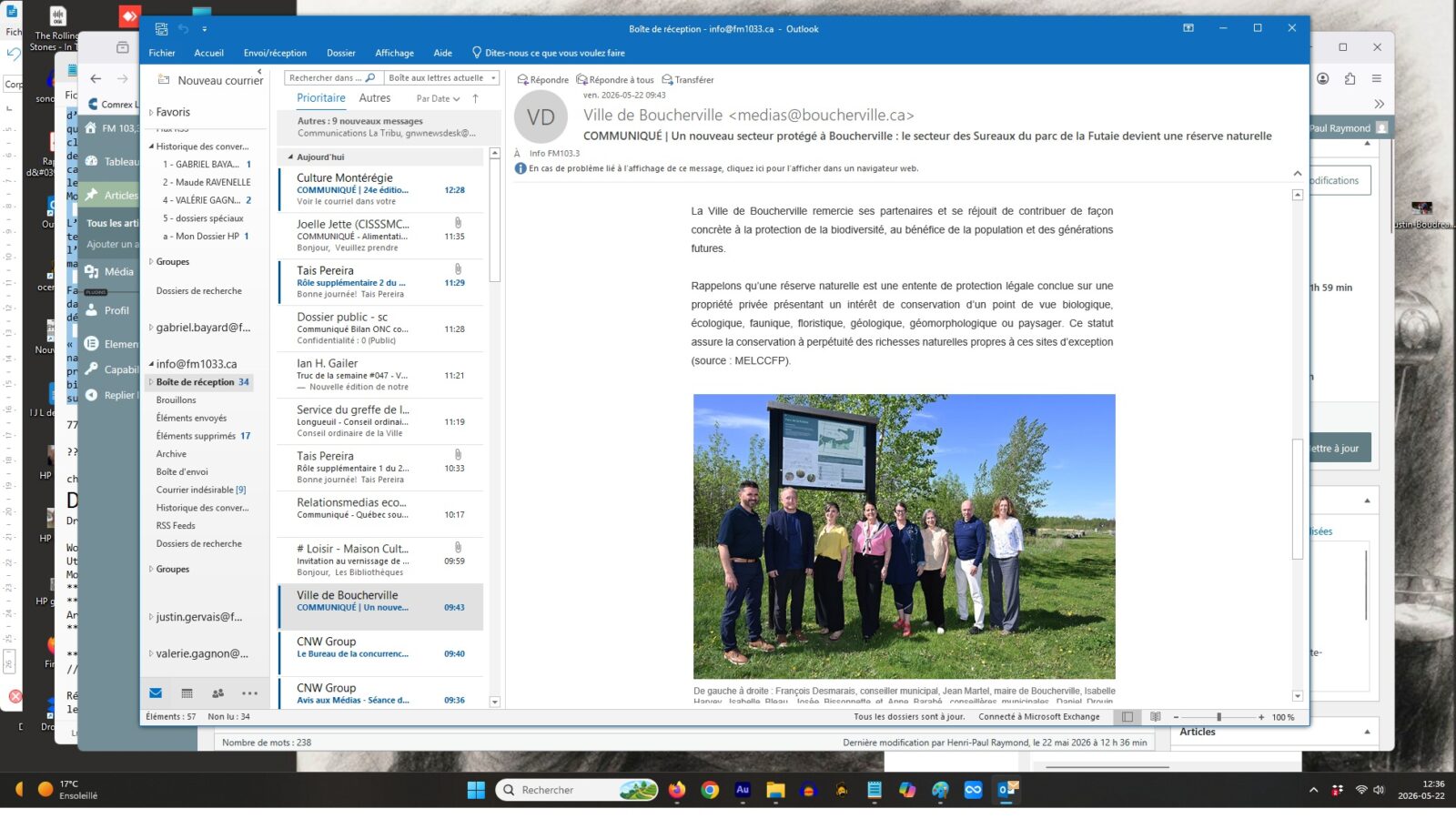The height and width of the screenshot is (819, 1456).
Task: Click the Nouveau courrier button
Action: (210, 80)
